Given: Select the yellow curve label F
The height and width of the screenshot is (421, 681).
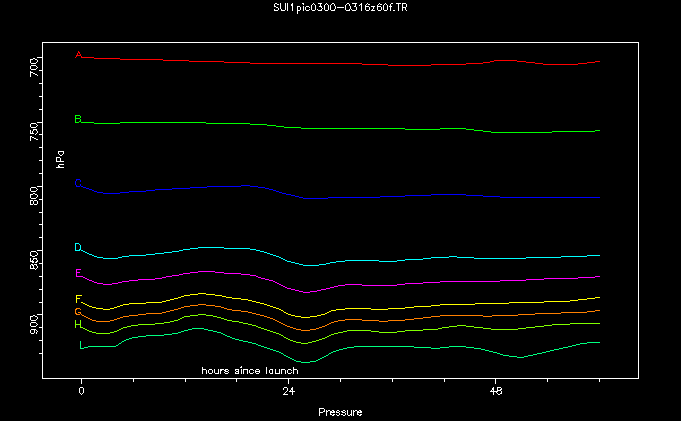Looking at the screenshot, I should (x=78, y=300).
